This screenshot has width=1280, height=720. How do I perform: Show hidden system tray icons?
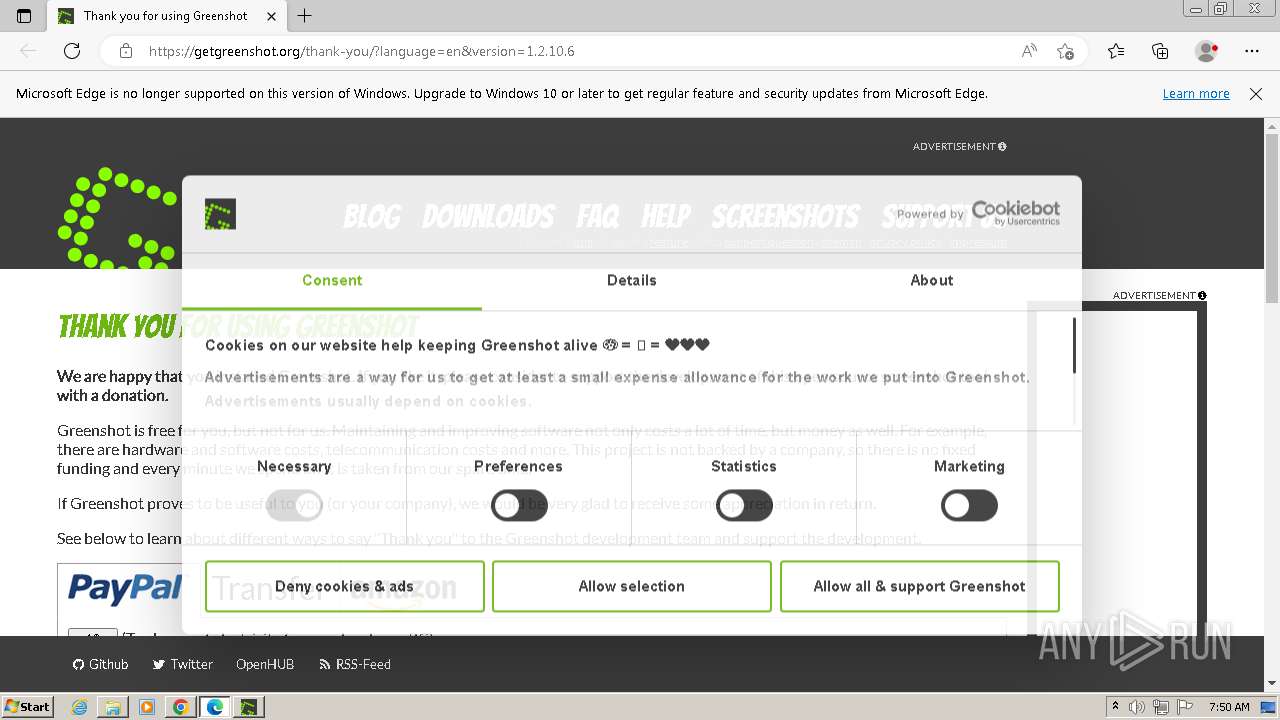click(x=1115, y=707)
